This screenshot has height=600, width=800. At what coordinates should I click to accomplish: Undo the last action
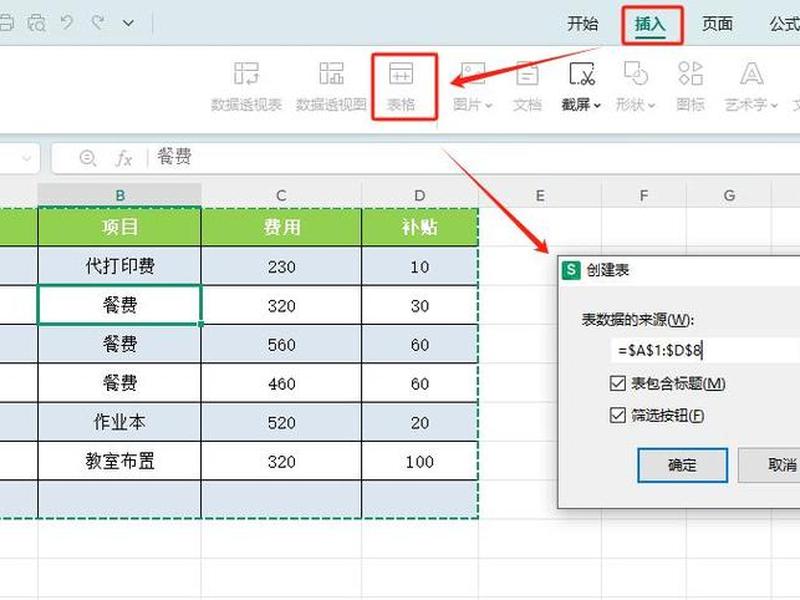[x=67, y=22]
